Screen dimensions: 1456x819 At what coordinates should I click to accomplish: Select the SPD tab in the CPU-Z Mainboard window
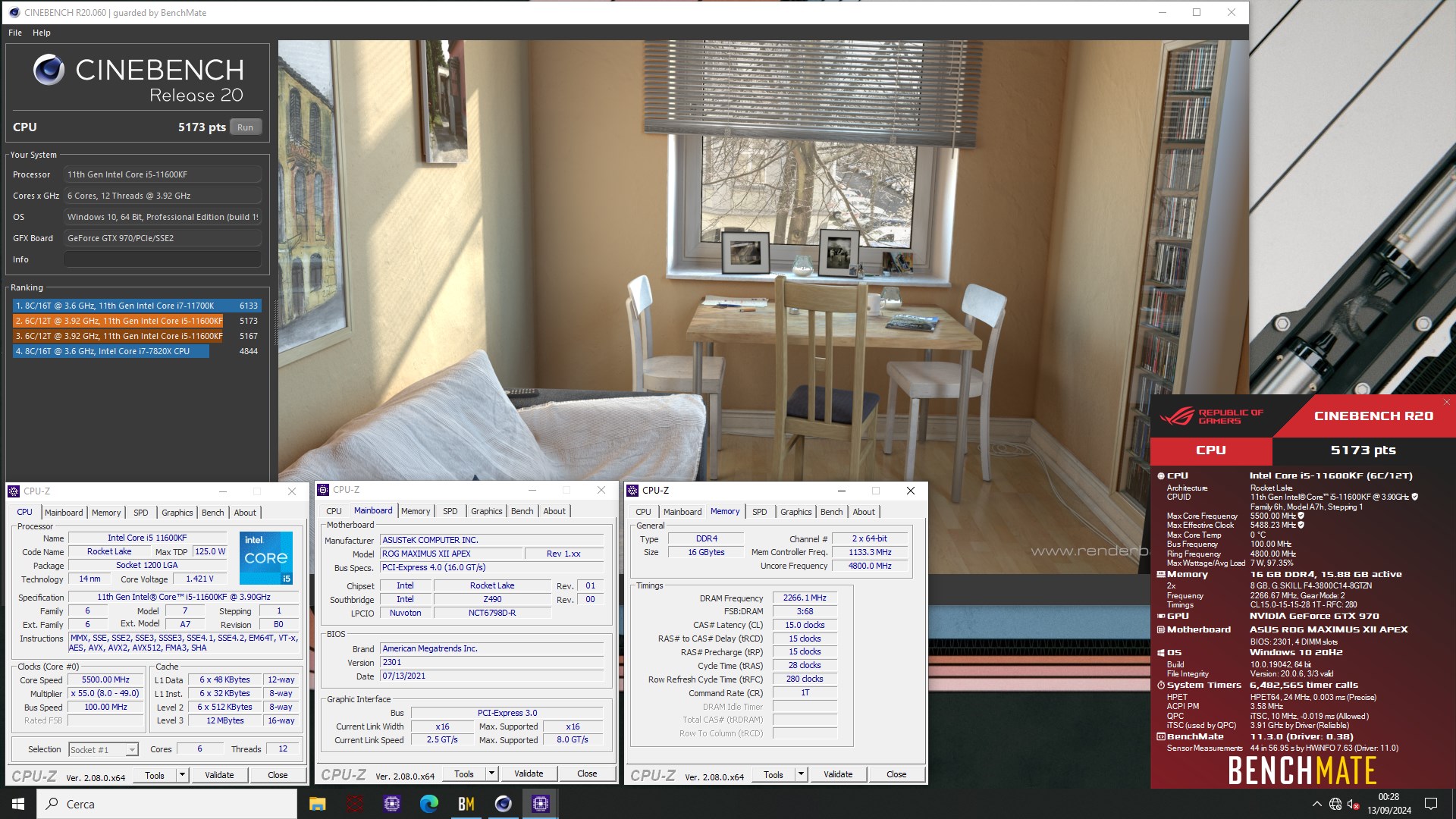coord(450,511)
